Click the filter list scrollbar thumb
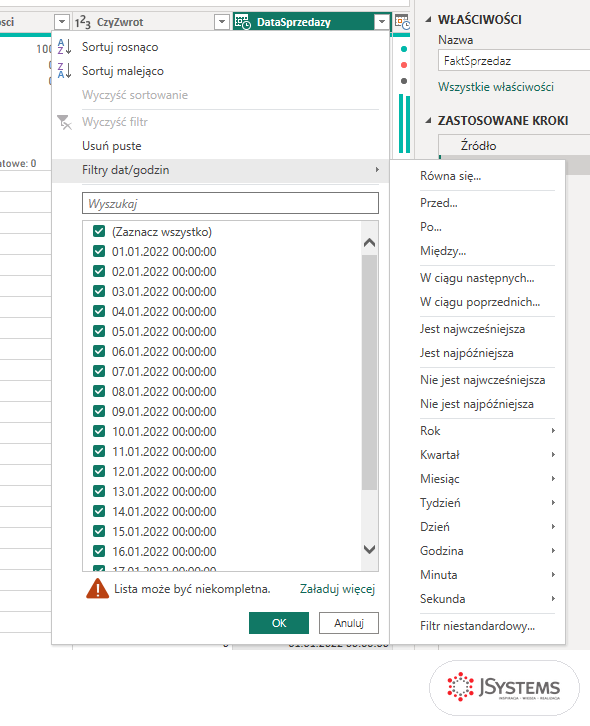 tap(369, 372)
